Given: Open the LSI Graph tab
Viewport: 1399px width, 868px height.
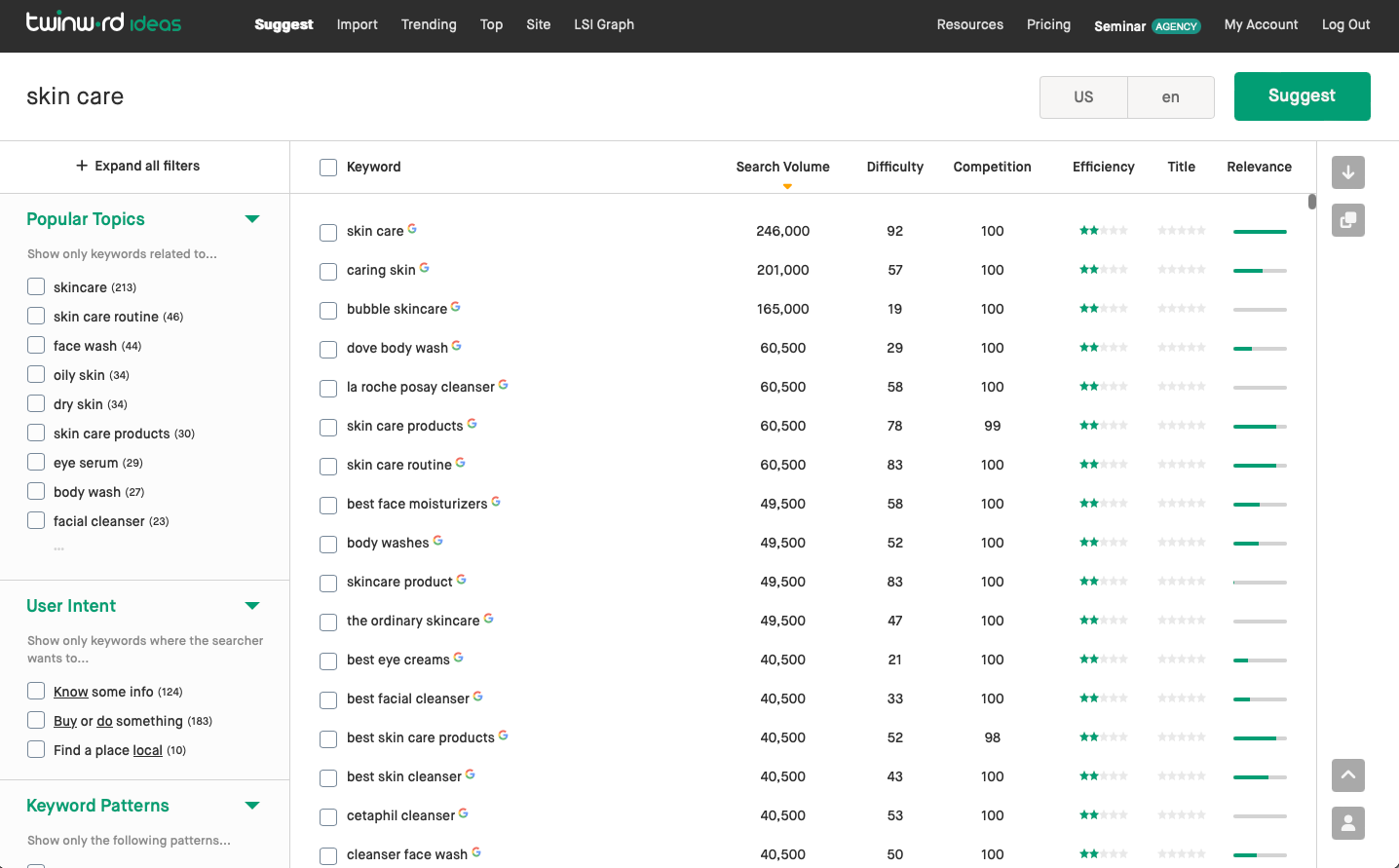Looking at the screenshot, I should 604,24.
